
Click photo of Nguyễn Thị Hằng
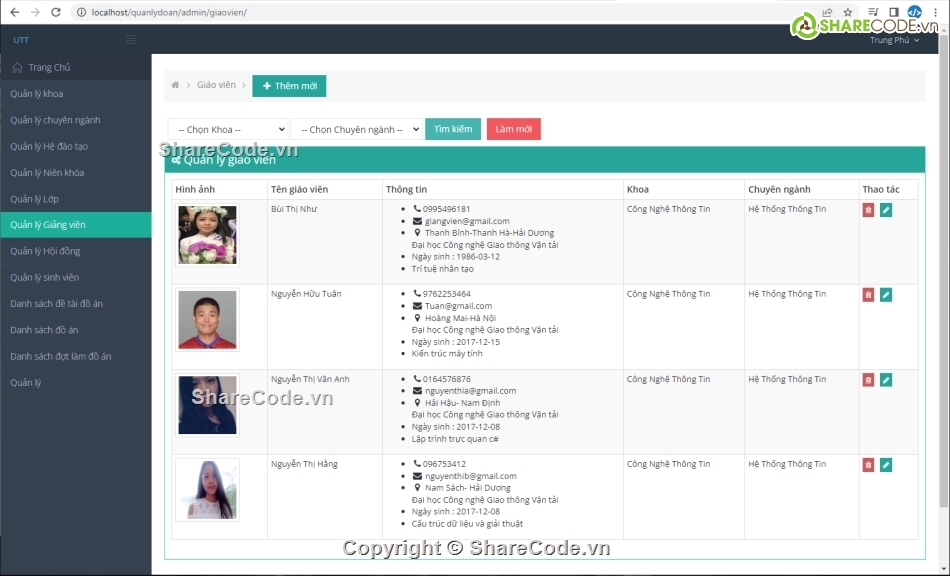(207, 489)
